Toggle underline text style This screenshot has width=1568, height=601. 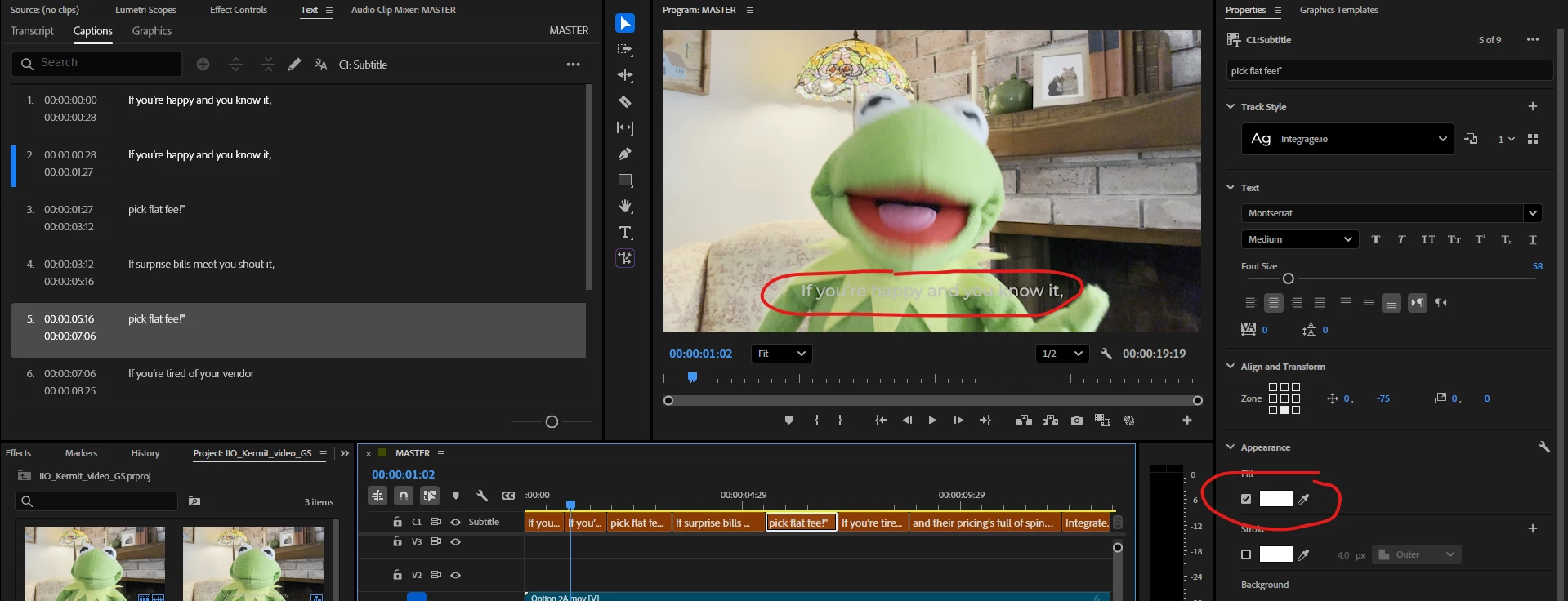click(1533, 239)
